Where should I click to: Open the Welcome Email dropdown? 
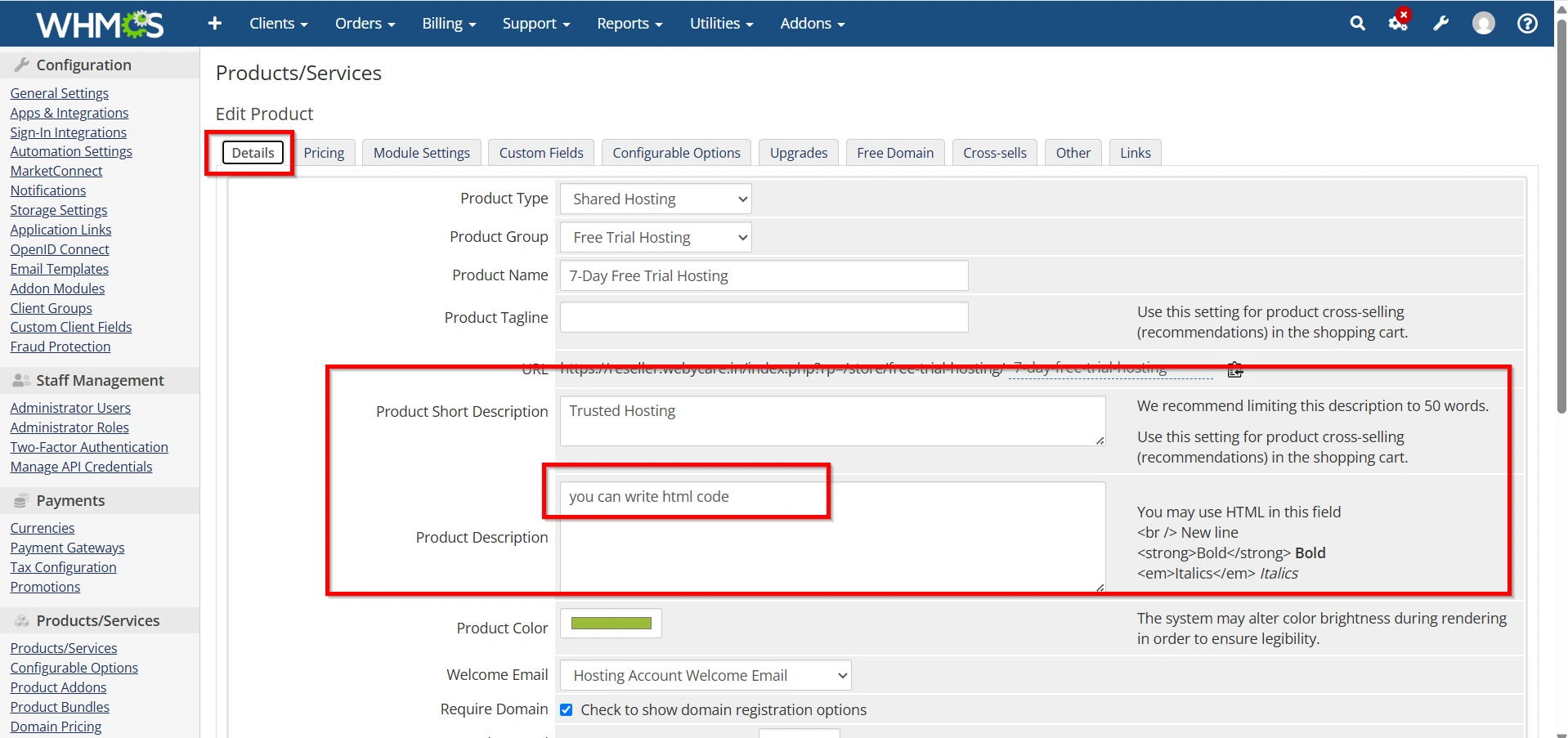(706, 675)
